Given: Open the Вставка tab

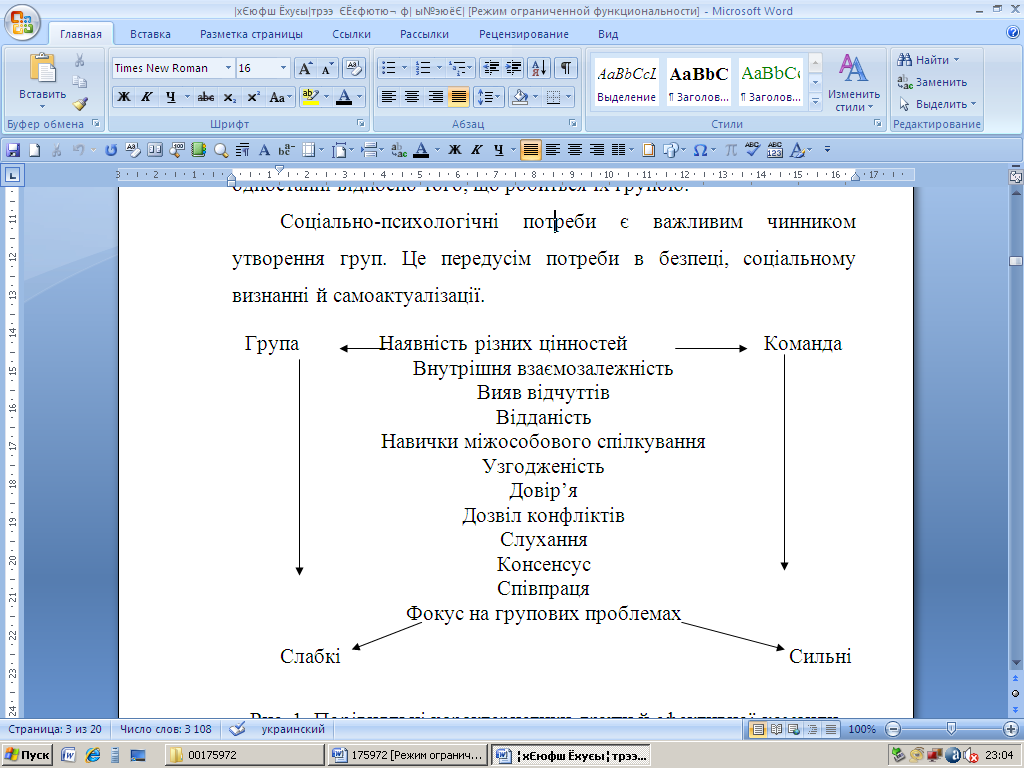Looking at the screenshot, I should 150,34.
